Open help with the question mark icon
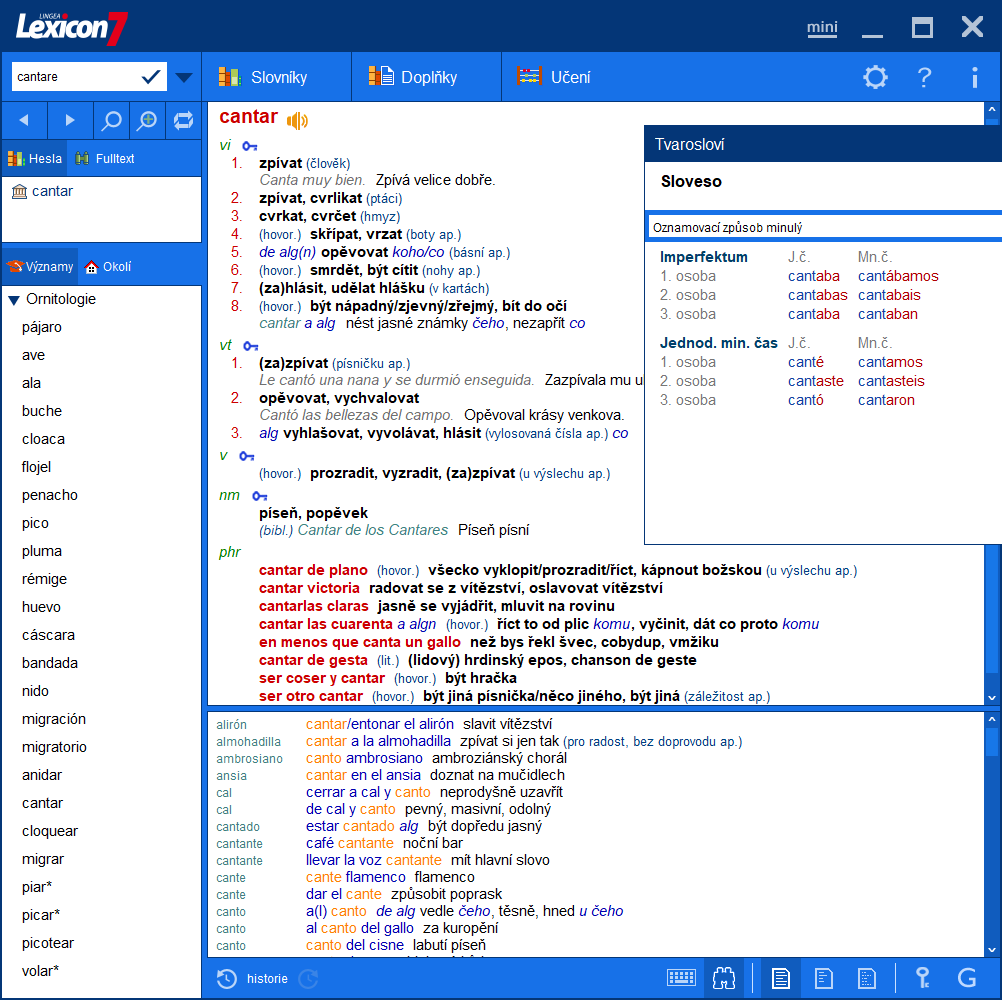The height and width of the screenshot is (1000, 1002). point(924,77)
